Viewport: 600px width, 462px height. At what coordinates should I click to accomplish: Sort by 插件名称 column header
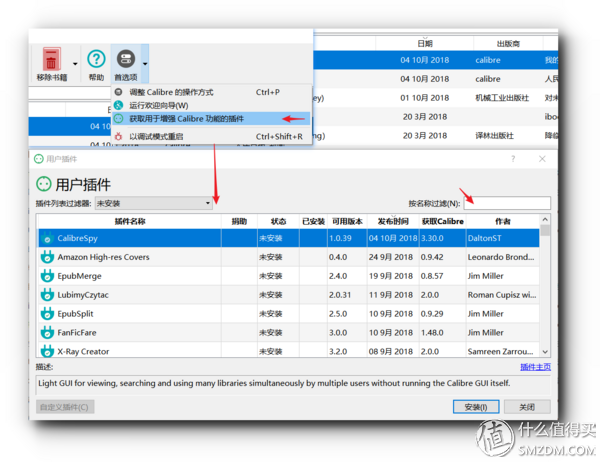point(130,221)
